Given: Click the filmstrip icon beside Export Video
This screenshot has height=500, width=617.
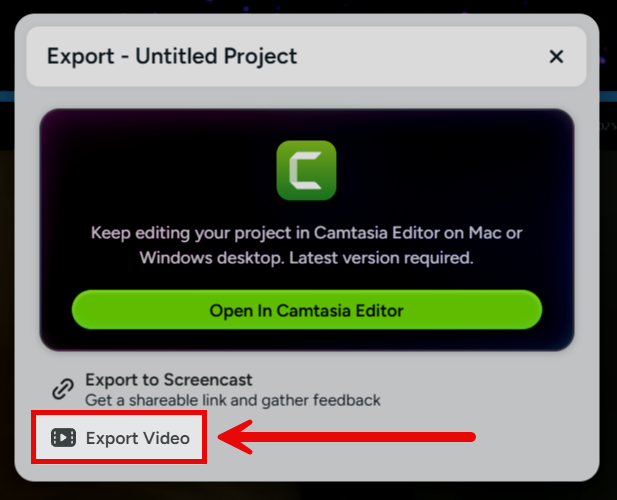Looking at the screenshot, I should click(x=63, y=437).
